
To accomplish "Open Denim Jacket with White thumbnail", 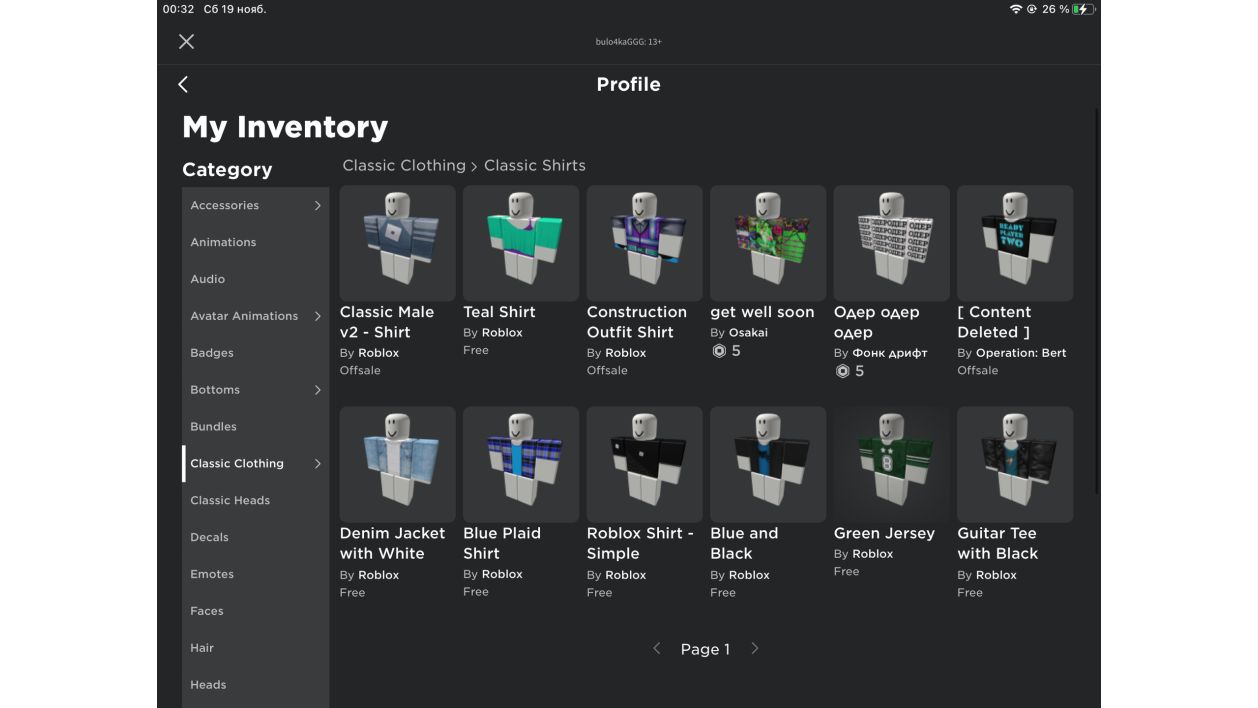I will tap(398, 464).
